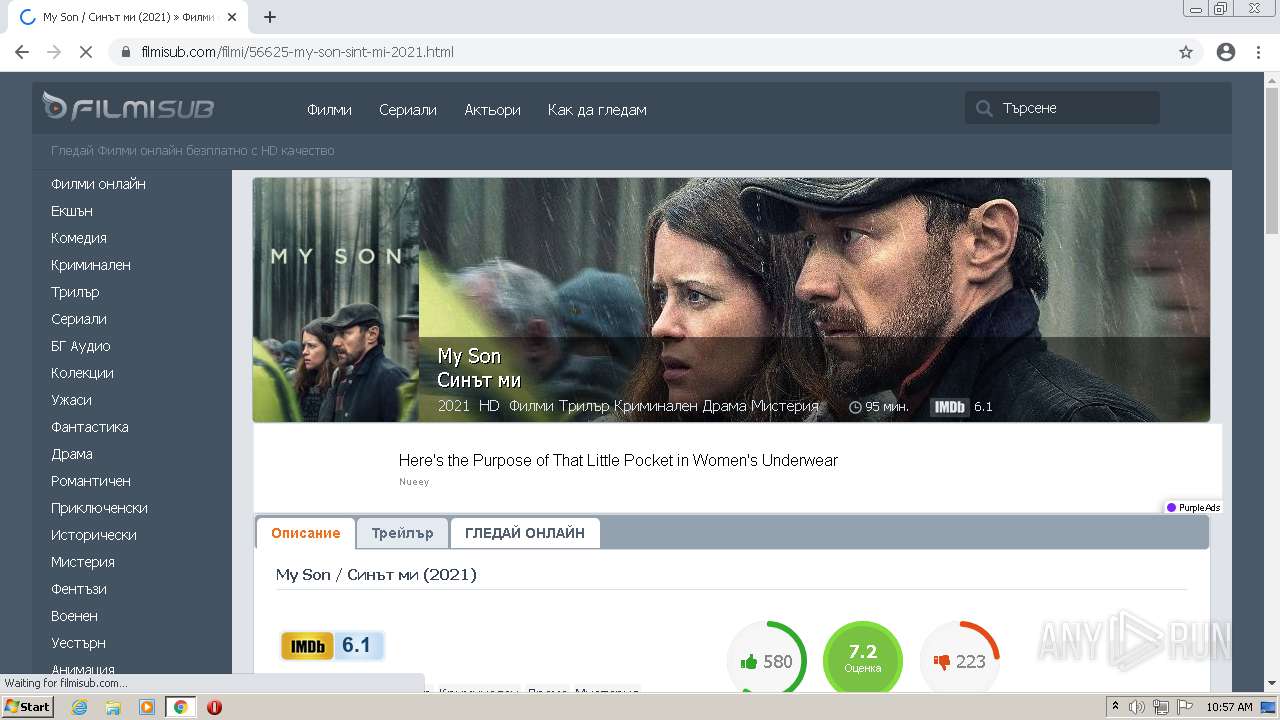
Task: Click My Son poster thumbnail
Action: pyautogui.click(x=336, y=300)
